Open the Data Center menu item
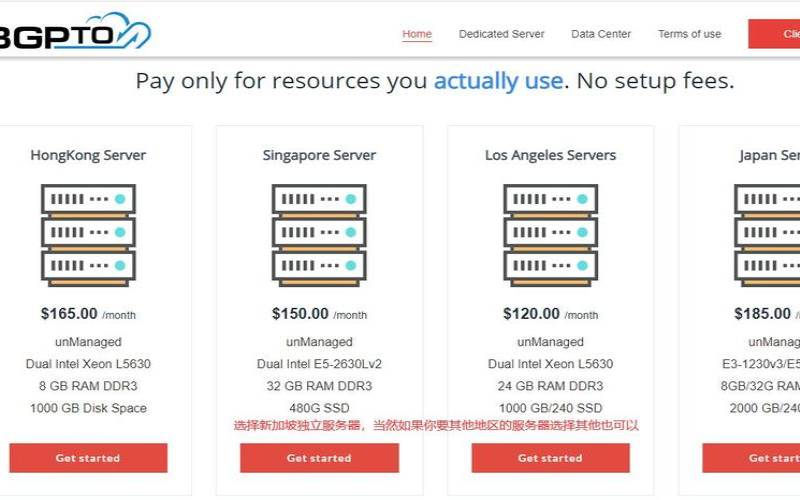 point(601,34)
